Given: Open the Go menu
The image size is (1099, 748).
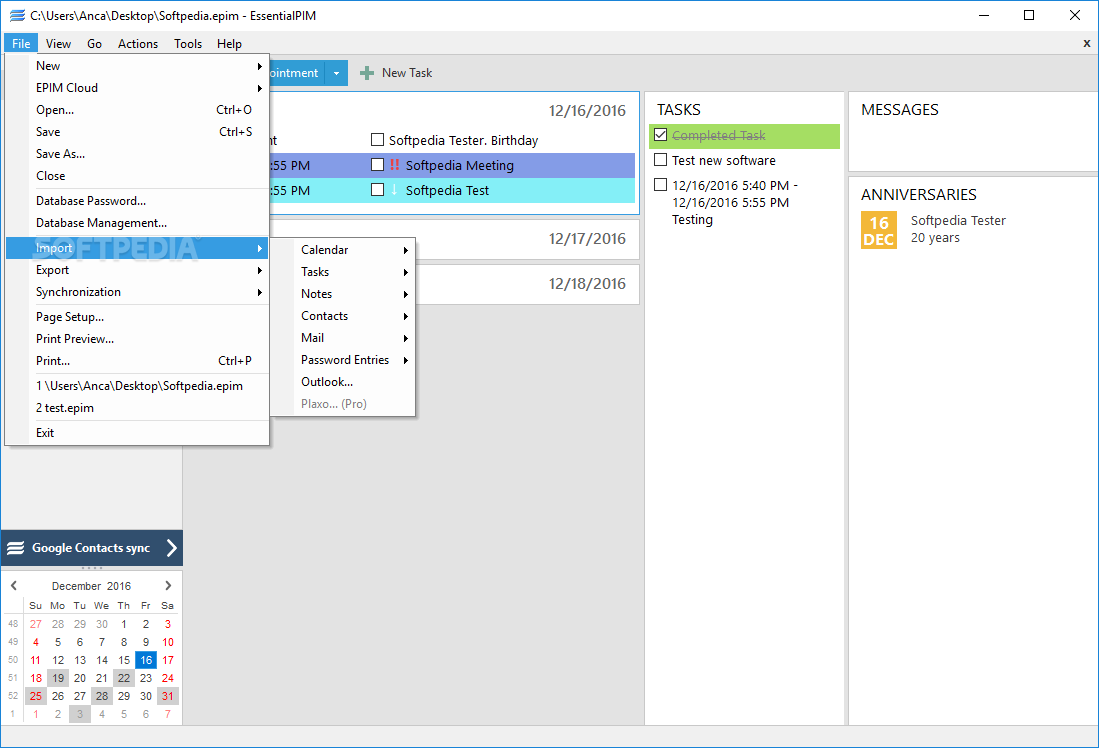Looking at the screenshot, I should [x=95, y=43].
